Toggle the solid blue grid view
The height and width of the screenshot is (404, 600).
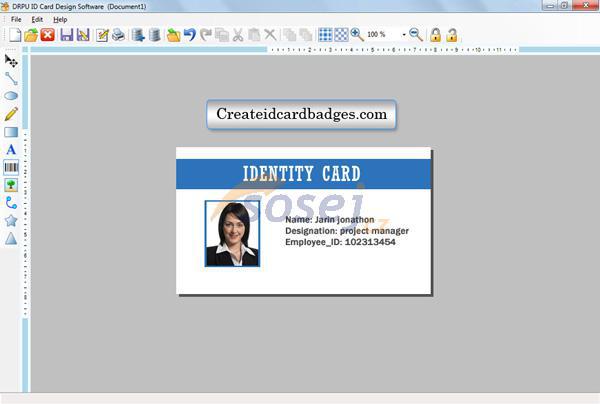(x=325, y=35)
